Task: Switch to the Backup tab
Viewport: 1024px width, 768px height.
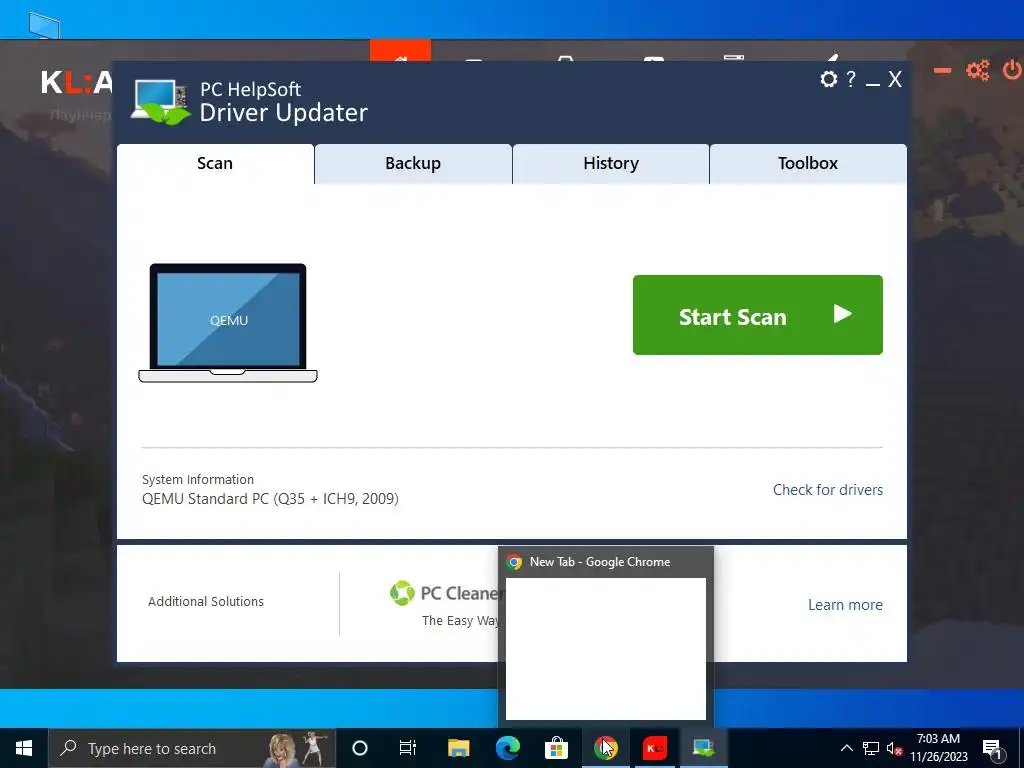Action: pos(413,164)
